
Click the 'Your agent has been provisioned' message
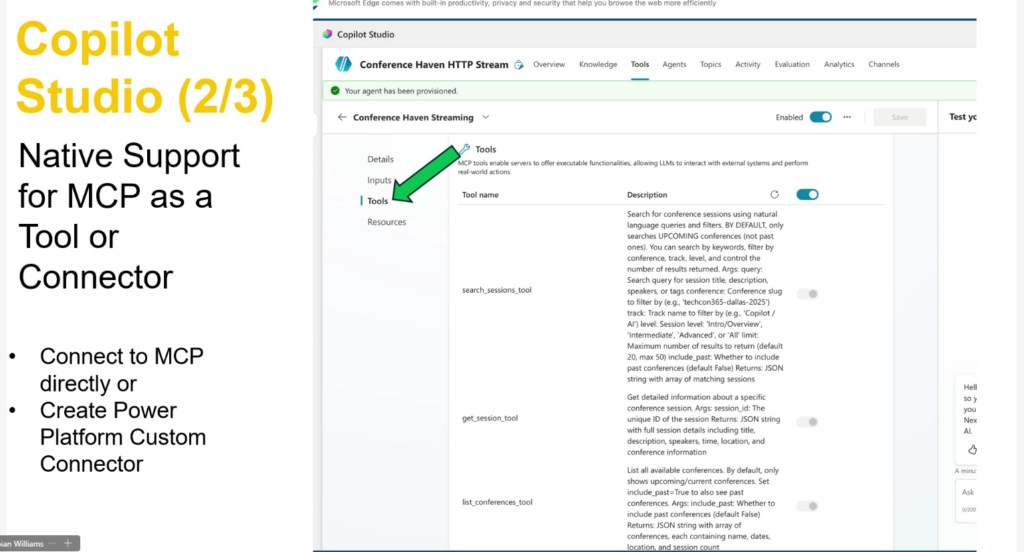click(x=401, y=91)
